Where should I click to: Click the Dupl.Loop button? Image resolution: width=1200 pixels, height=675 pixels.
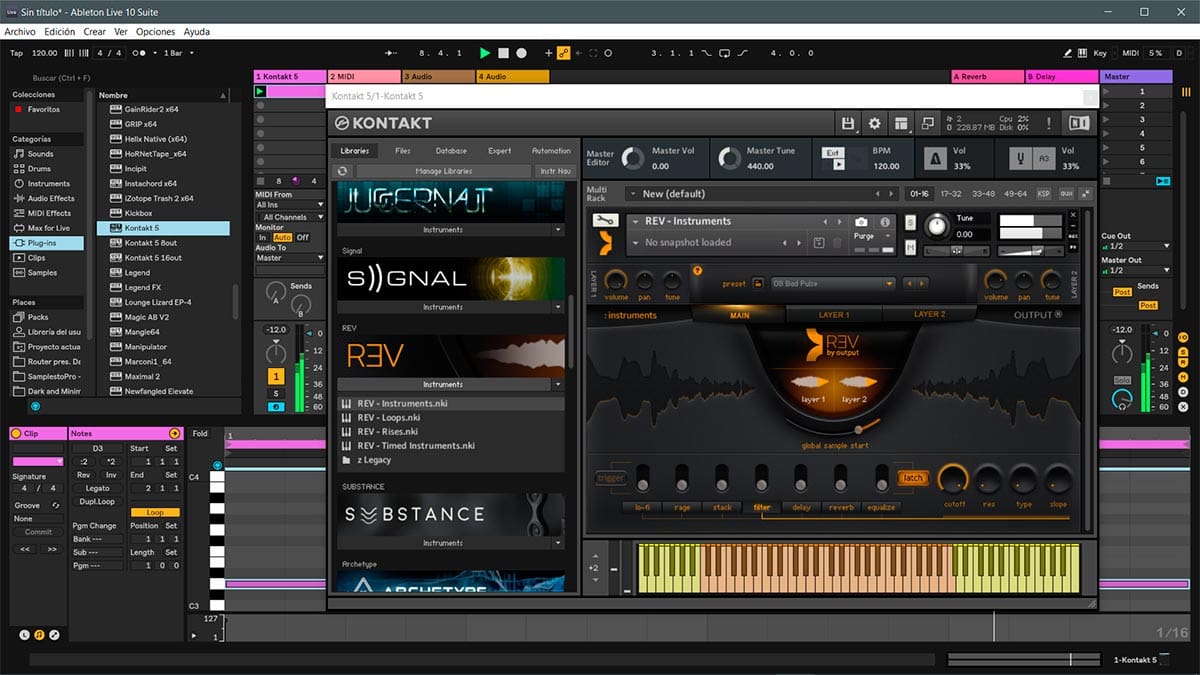(x=98, y=501)
